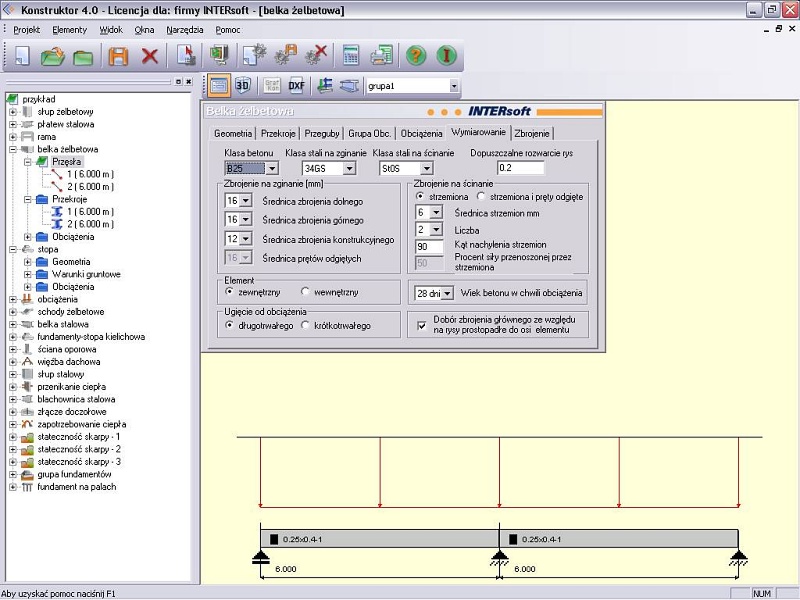The height and width of the screenshot is (600, 800).
Task: Uncheck the 'Dobór zbrojenia głównego' checkbox
Action: (421, 324)
